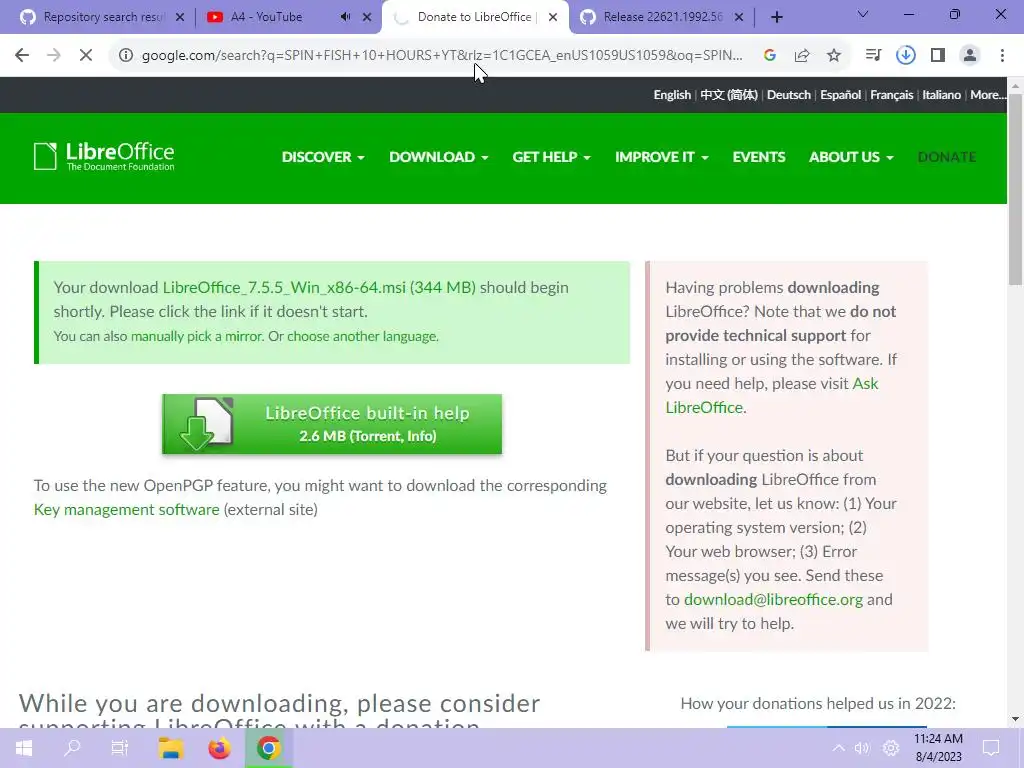The image size is (1024, 768).
Task: Switch site language to Français
Action: point(891,95)
